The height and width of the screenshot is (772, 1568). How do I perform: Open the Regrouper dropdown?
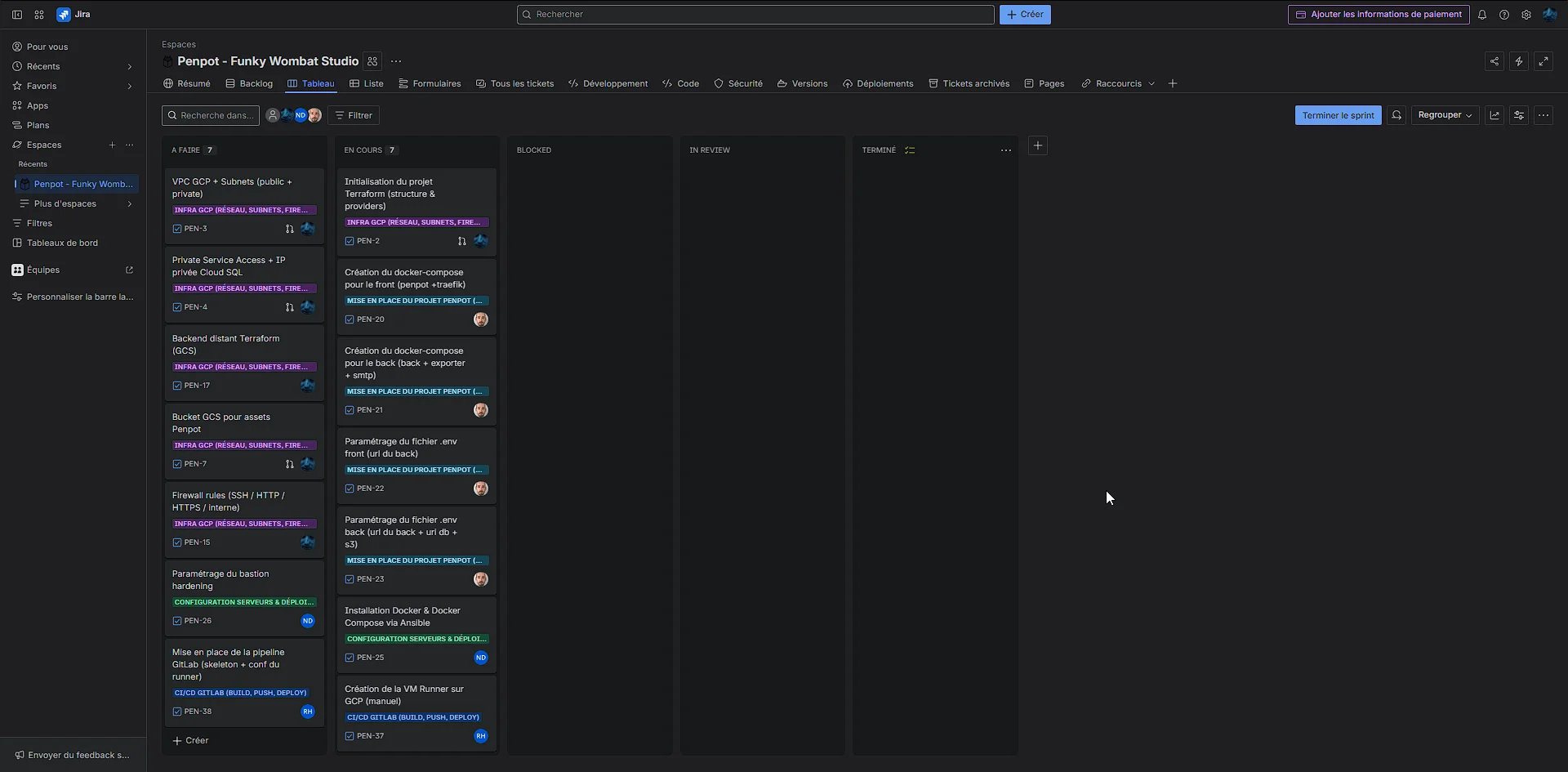point(1445,114)
